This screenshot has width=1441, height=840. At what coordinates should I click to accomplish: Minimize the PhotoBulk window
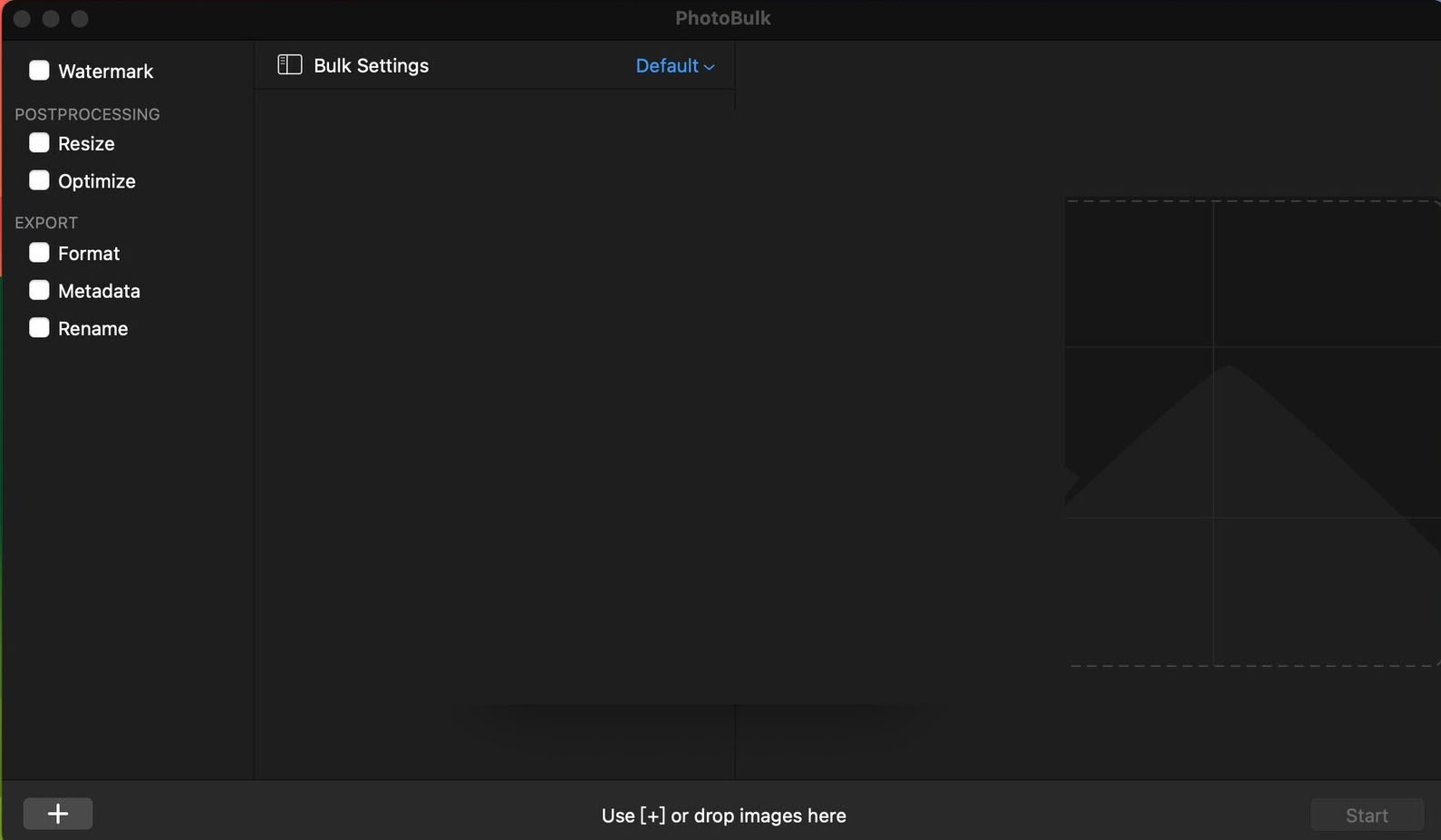(x=51, y=18)
